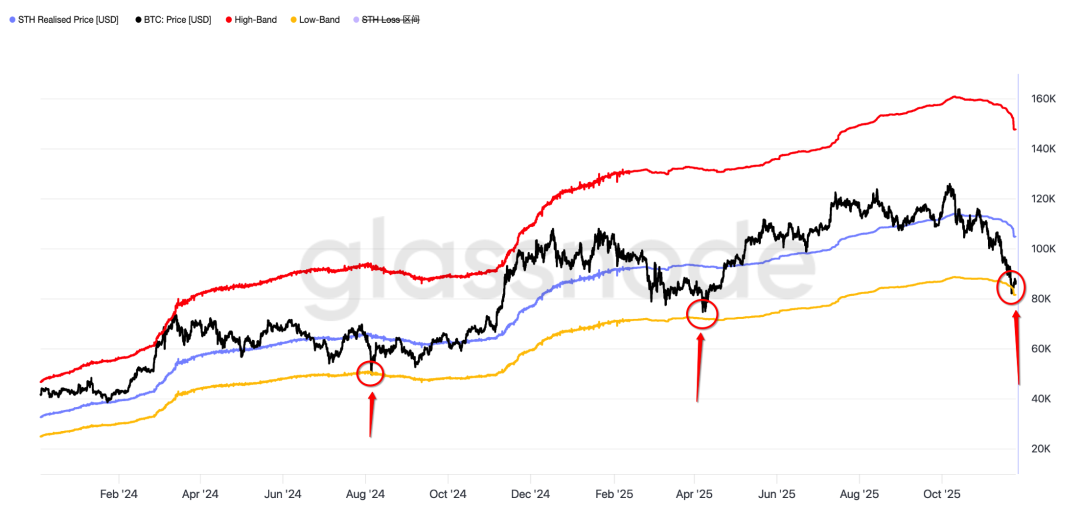The width and height of the screenshot is (1080, 521).
Task: Toggle the BTC: Price [USD] series label
Action: tap(177, 19)
